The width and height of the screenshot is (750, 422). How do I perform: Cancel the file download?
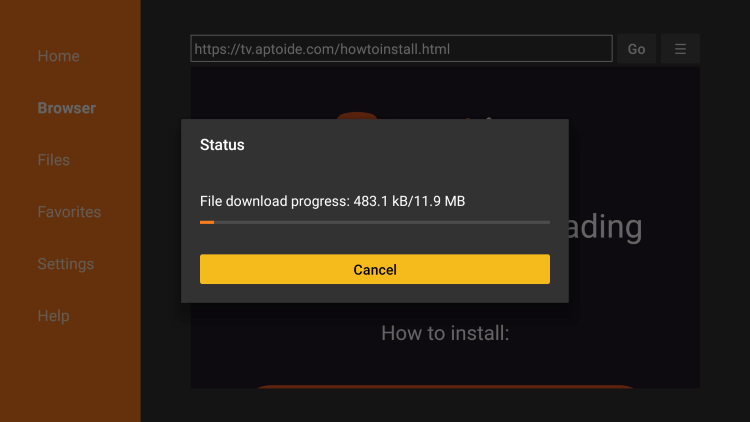(x=375, y=269)
